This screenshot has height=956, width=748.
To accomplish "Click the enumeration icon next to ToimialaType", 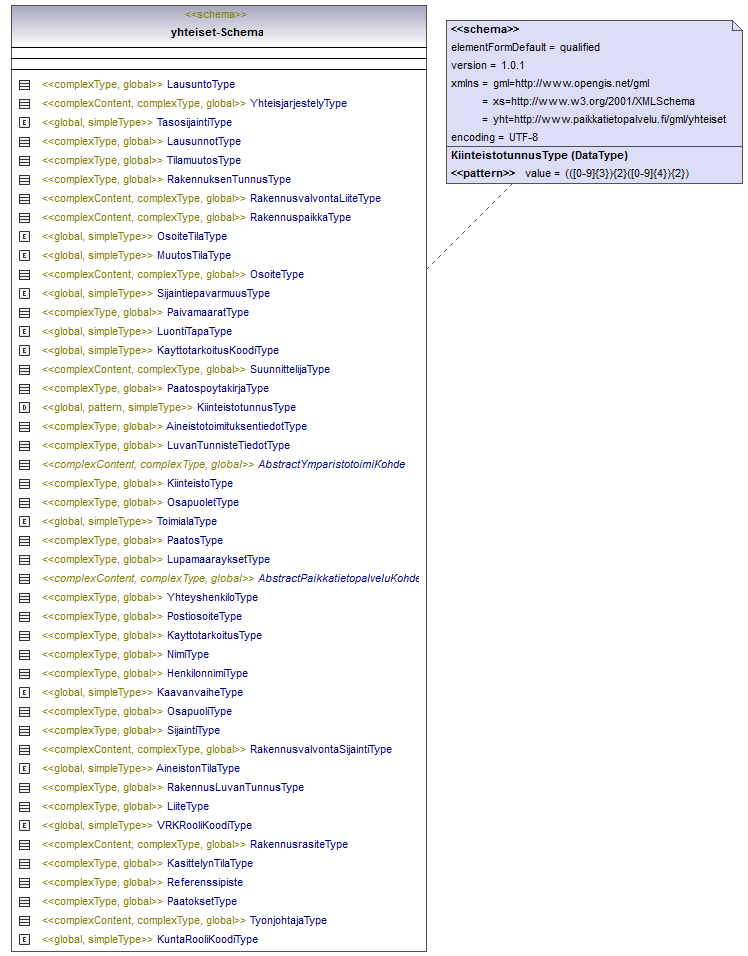I will (25, 522).
